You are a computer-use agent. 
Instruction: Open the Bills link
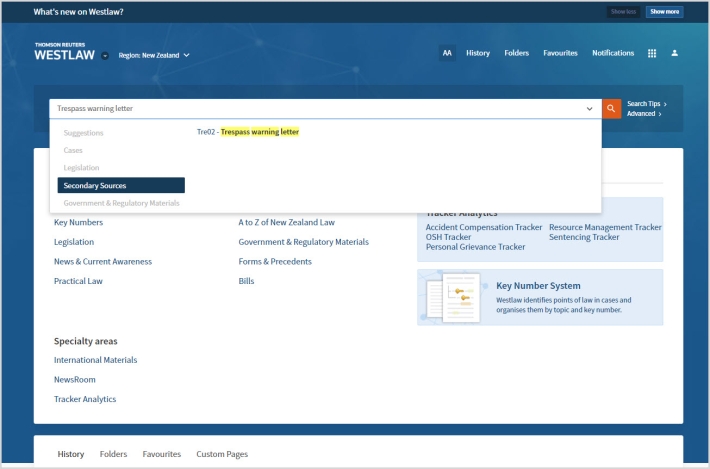pos(246,281)
